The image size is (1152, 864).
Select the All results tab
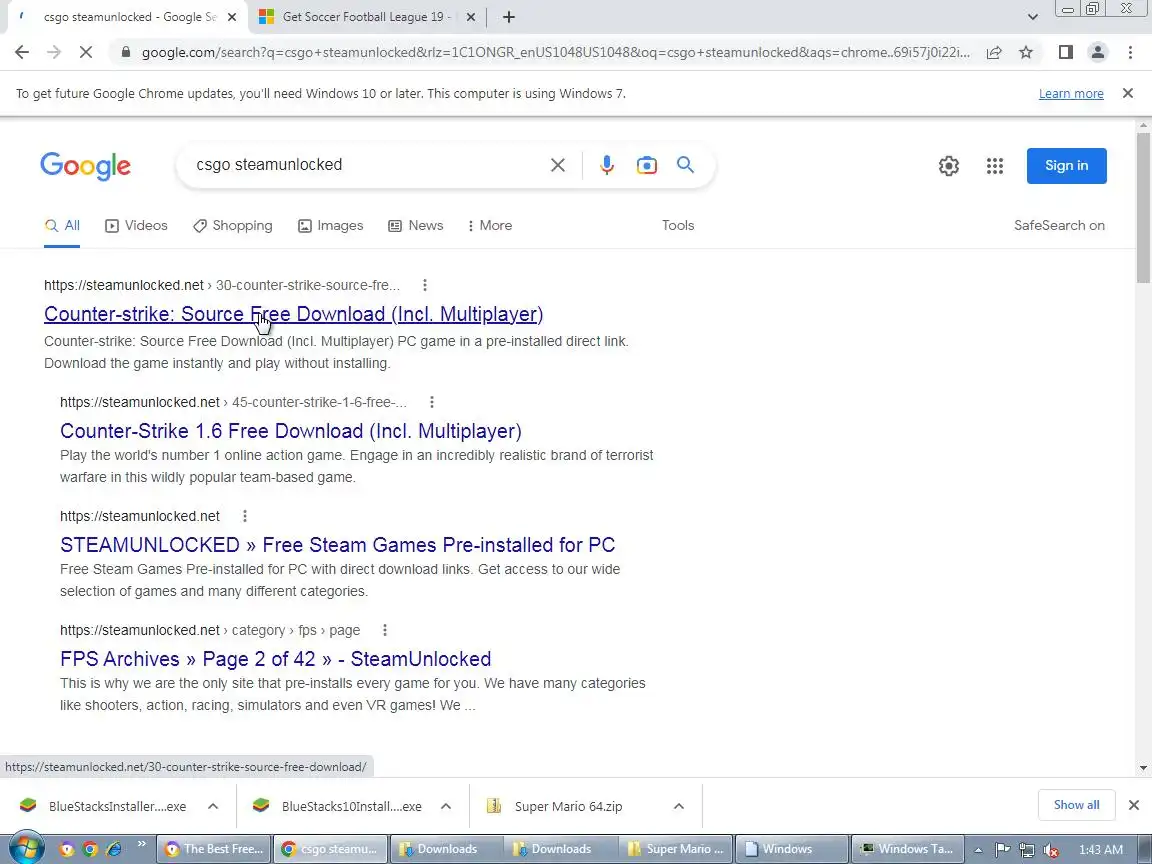click(x=62, y=226)
